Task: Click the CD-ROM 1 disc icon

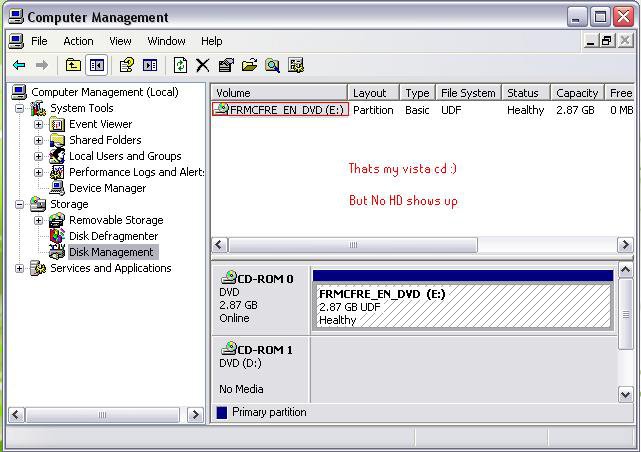Action: pos(229,348)
